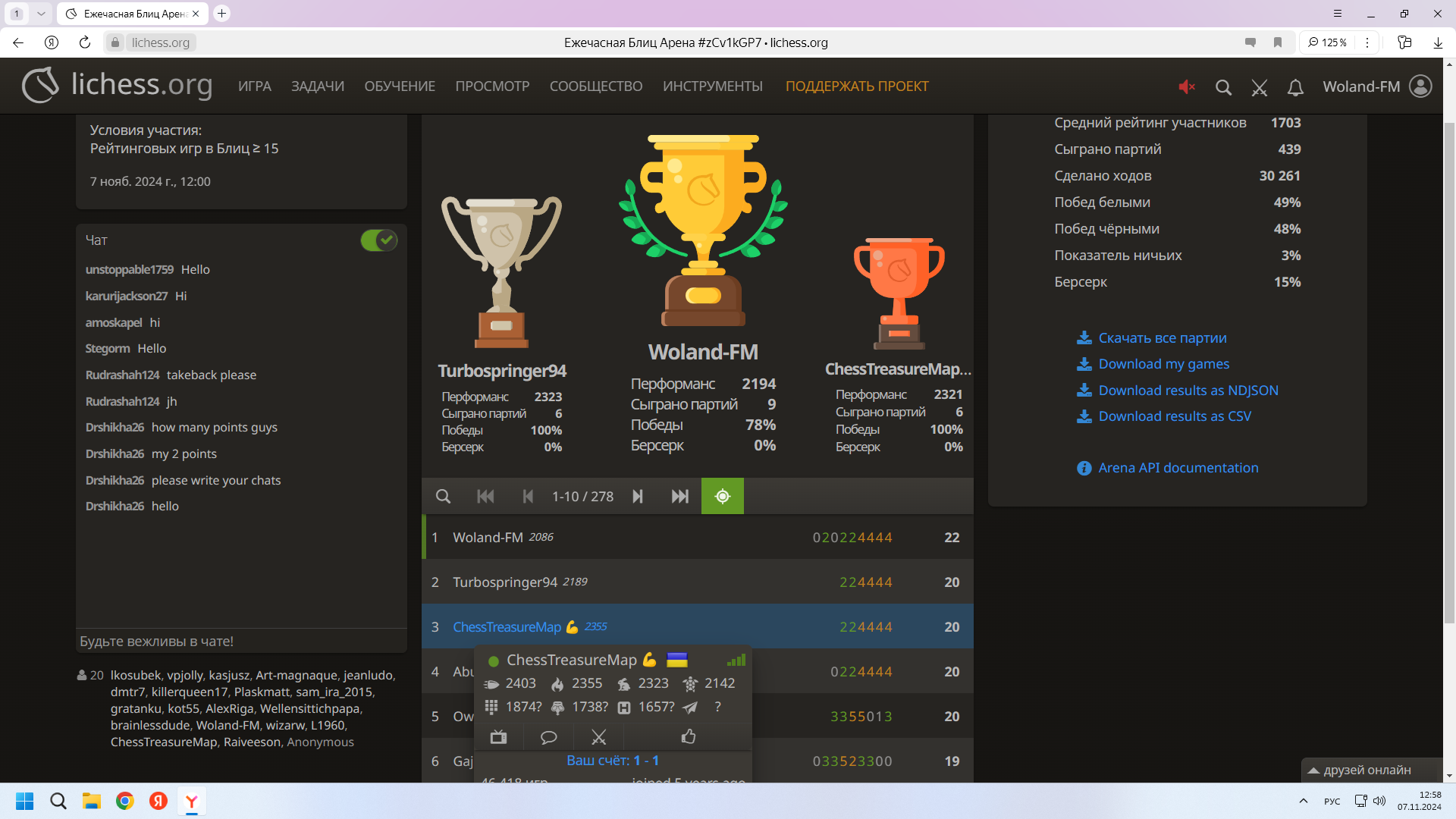The image size is (1456, 819).
Task: Click Ваш счёт: 1 - 1 link
Action: (613, 761)
